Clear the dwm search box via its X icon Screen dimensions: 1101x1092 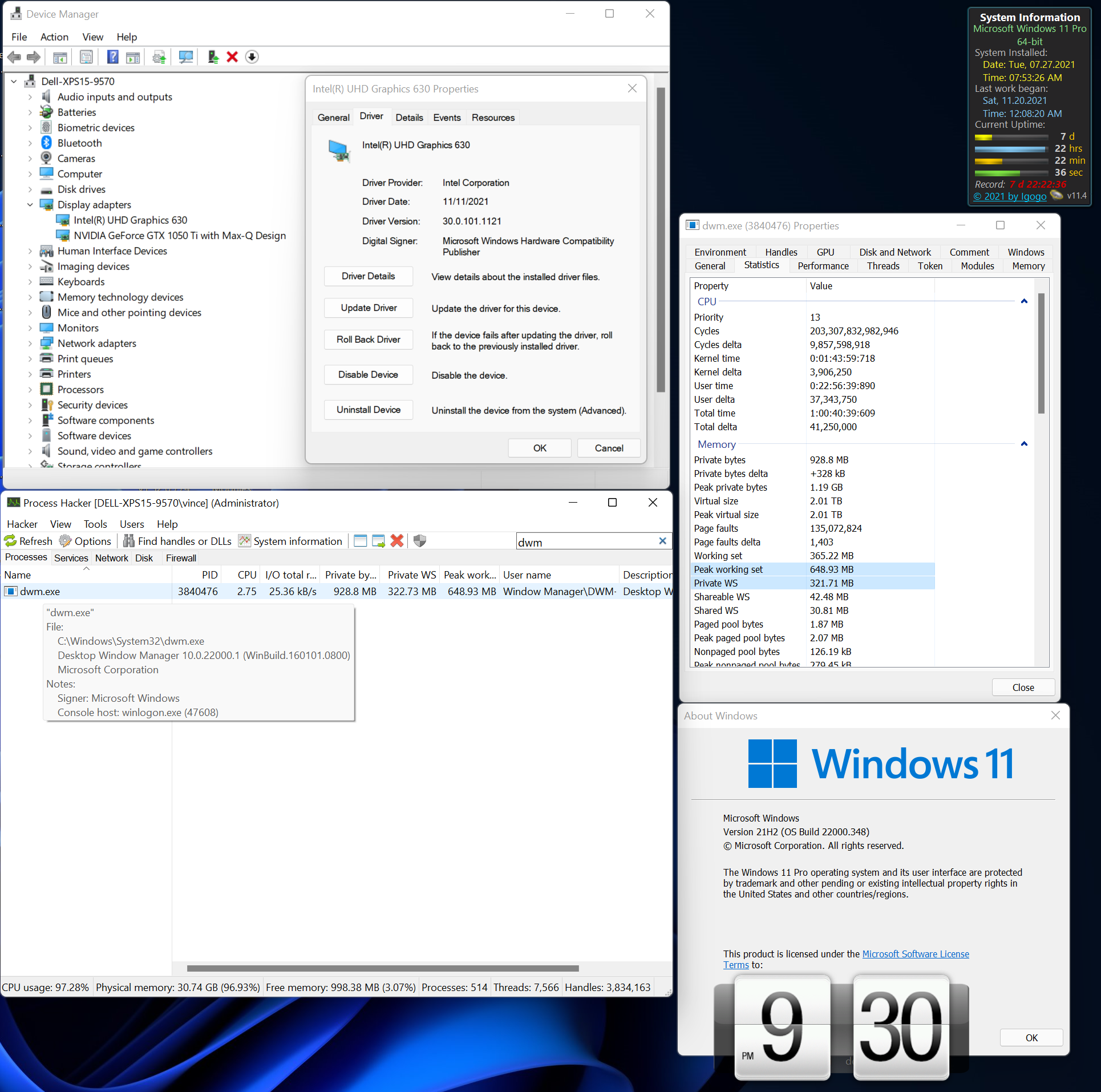point(662,540)
